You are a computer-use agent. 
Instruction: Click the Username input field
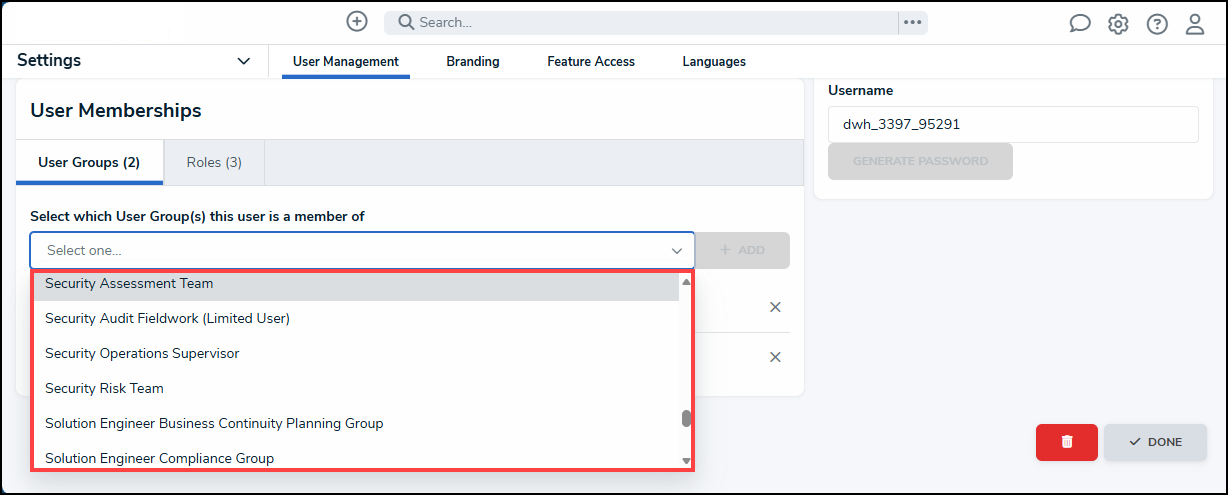[x=1013, y=125]
